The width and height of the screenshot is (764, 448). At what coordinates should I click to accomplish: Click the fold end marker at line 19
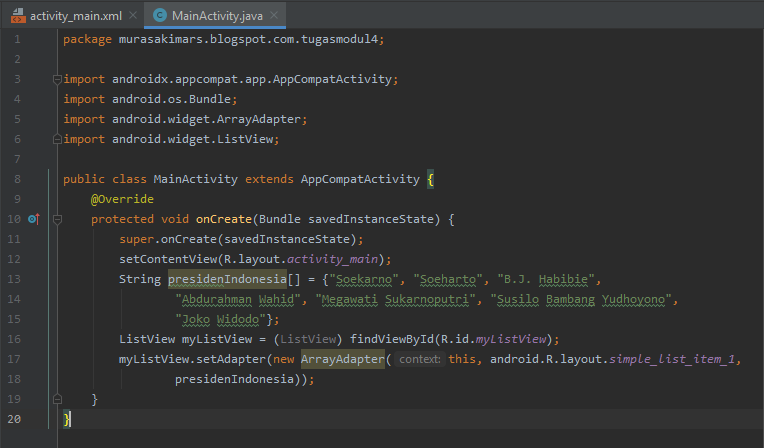pyautogui.click(x=57, y=399)
